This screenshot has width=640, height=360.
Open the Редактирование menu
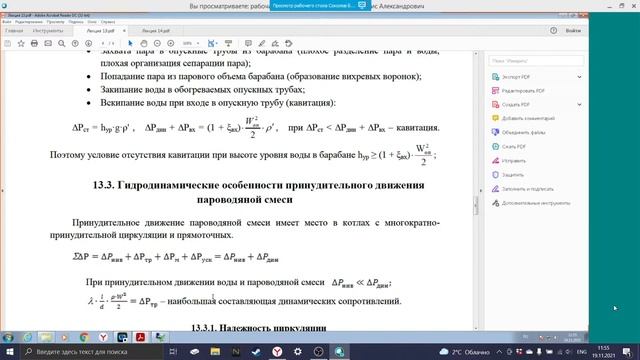point(29,22)
